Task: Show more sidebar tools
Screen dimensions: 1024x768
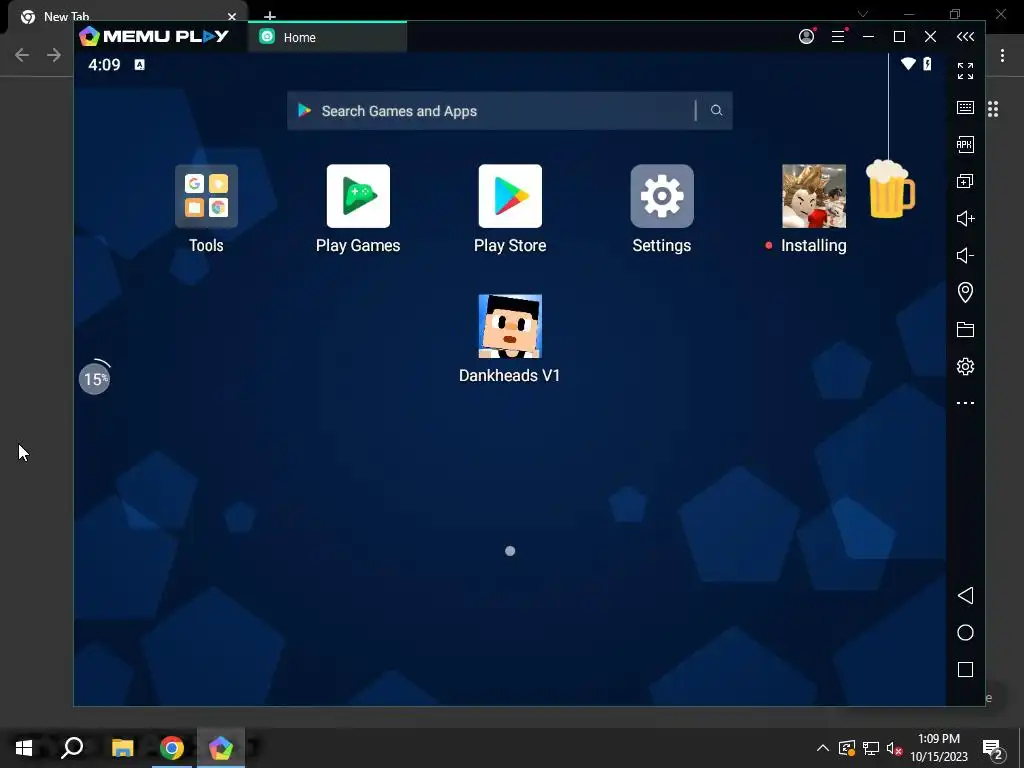Action: 965,403
